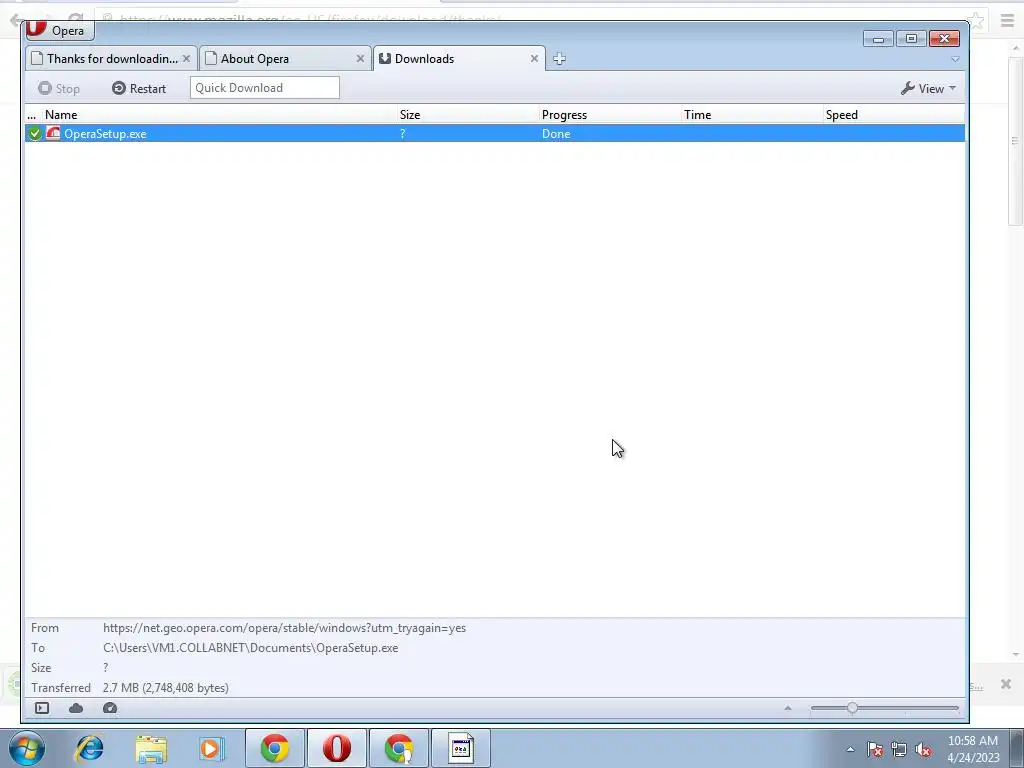1024x768 pixels.
Task: Switch to 'Thanks for downloadin...' tab
Action: [111, 59]
